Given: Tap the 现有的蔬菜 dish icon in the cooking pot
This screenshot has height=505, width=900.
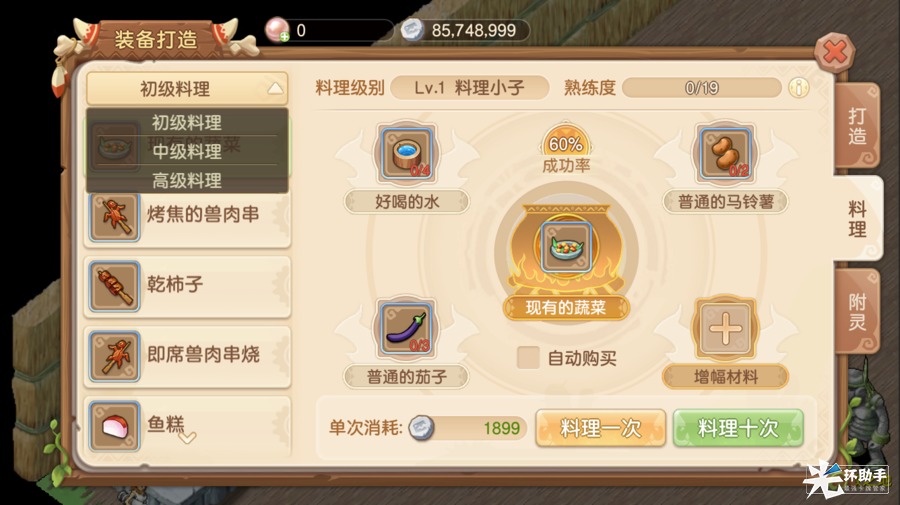Looking at the screenshot, I should point(566,247).
